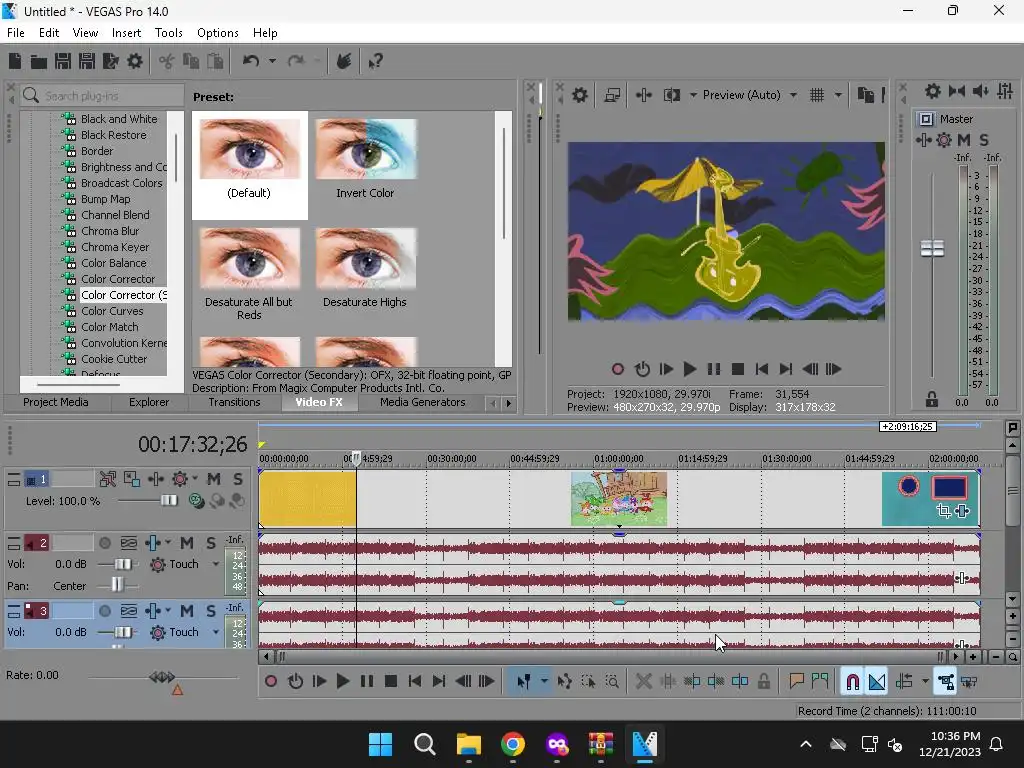Open track 2 audio FX dropdown arrow
The width and height of the screenshot is (1024, 768).
pos(168,542)
